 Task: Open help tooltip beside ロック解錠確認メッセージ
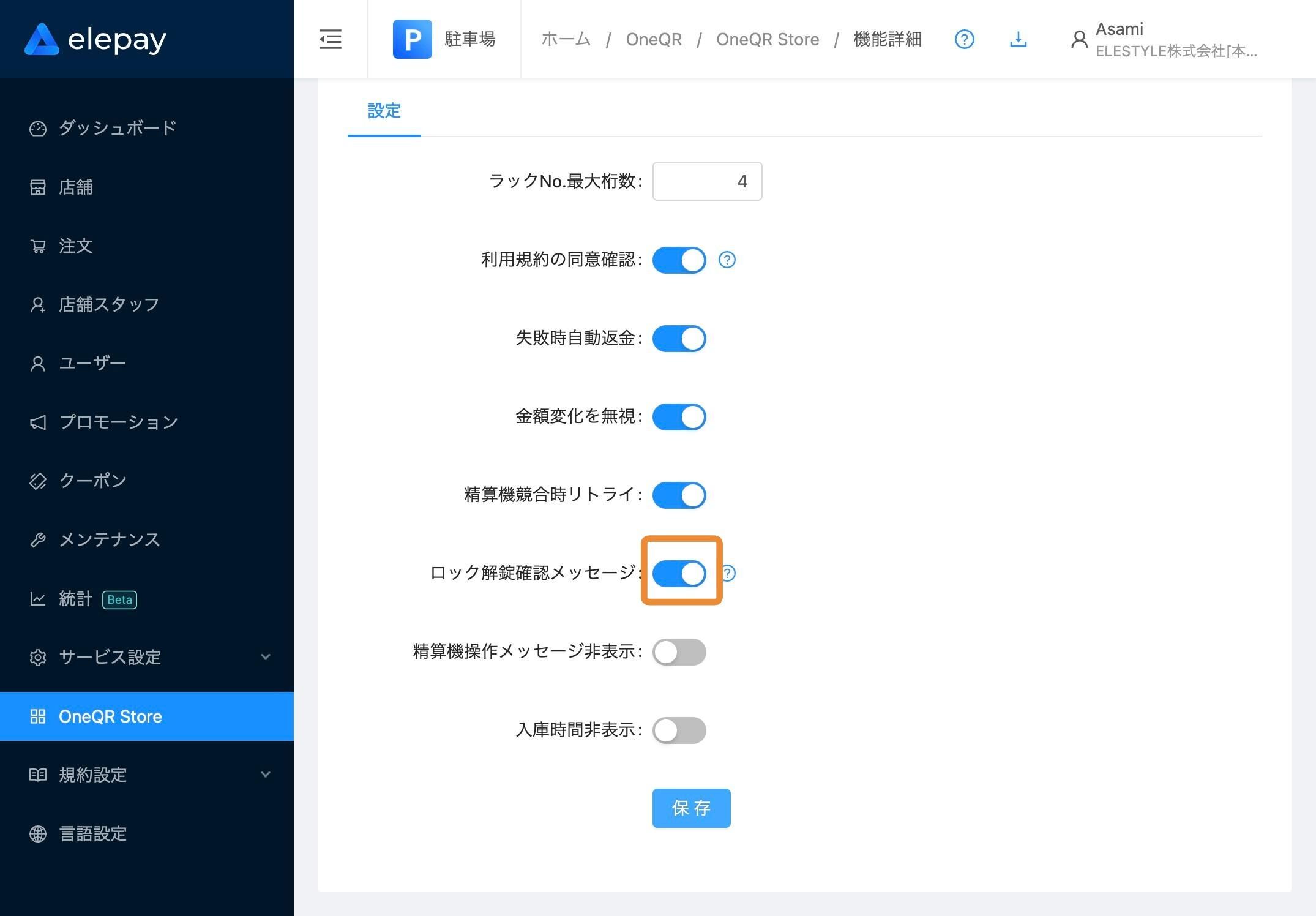point(728,573)
